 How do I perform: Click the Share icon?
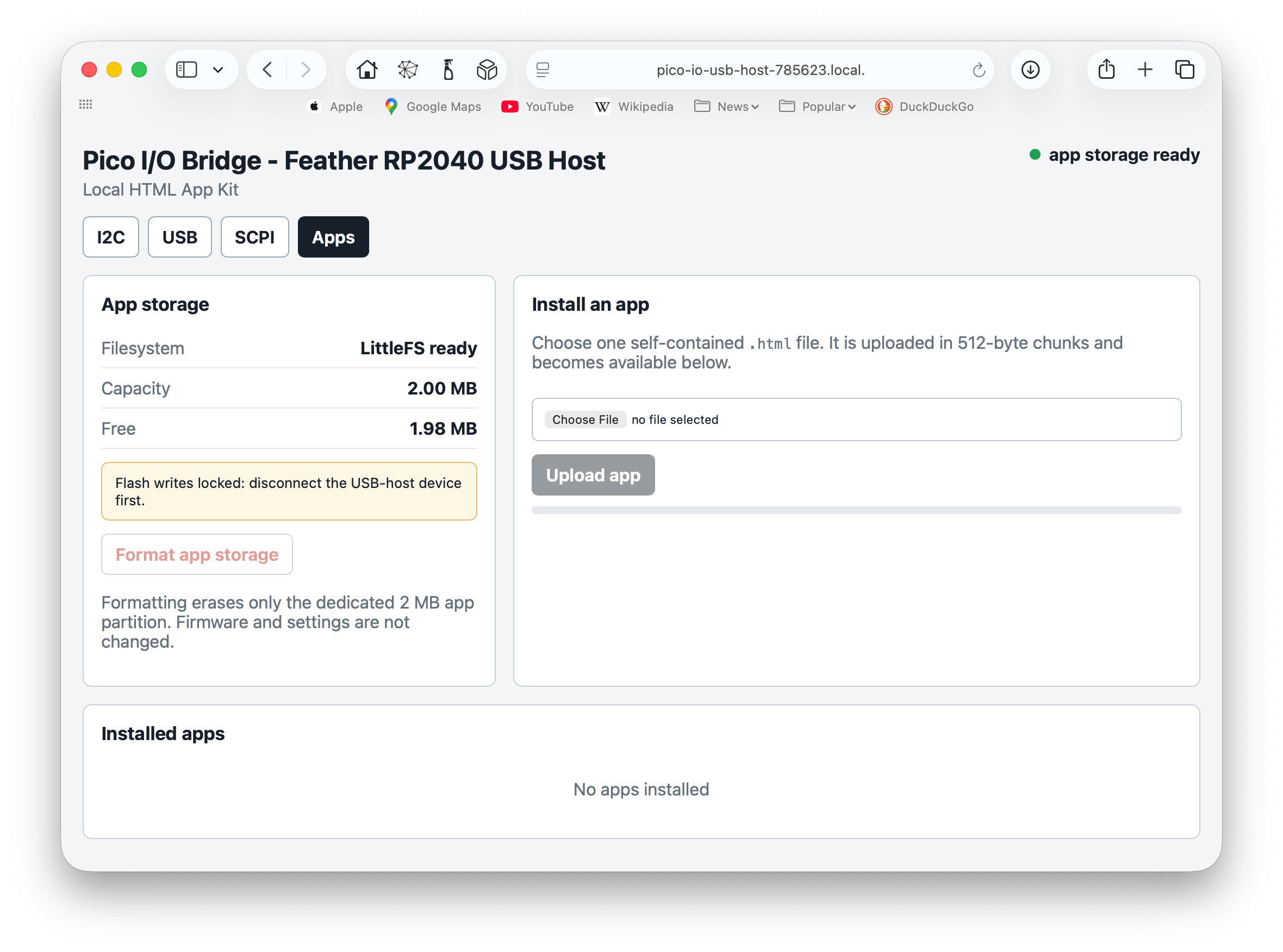(x=1106, y=69)
